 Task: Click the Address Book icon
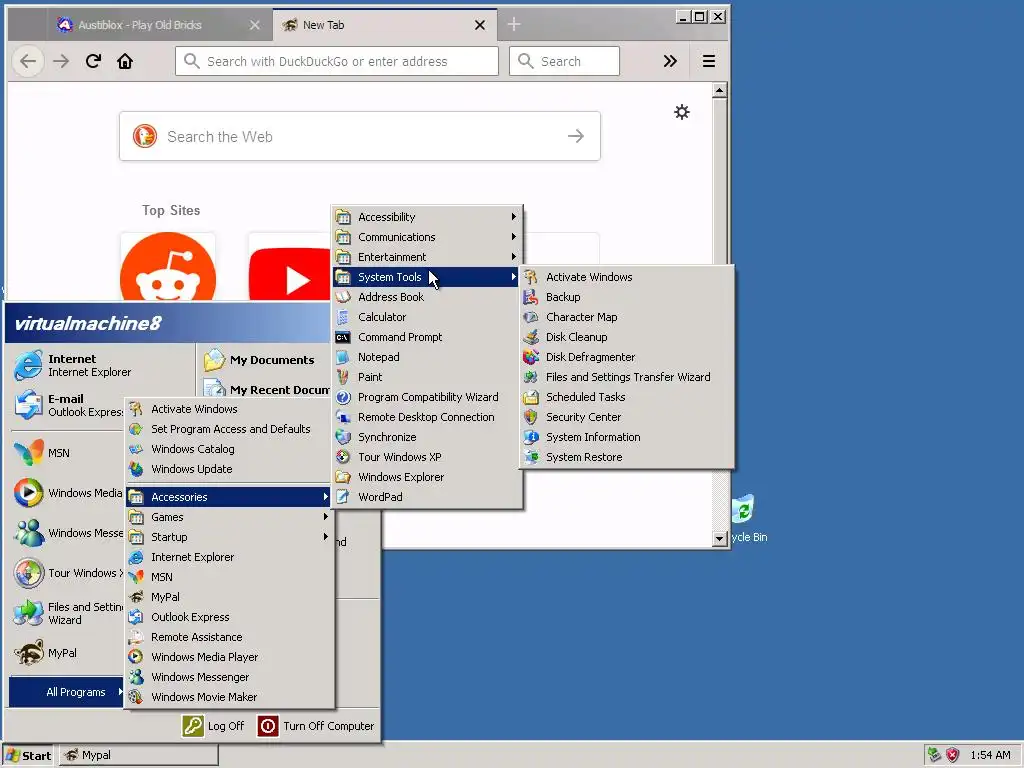(x=343, y=297)
